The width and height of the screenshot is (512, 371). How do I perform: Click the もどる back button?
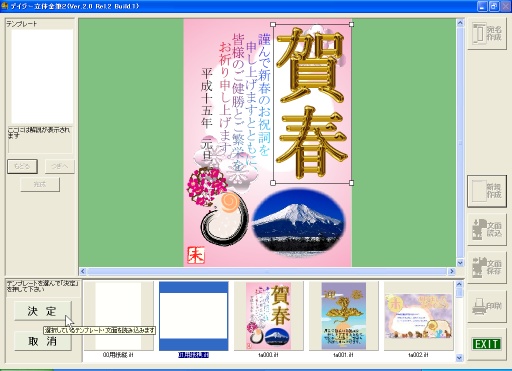click(22, 166)
